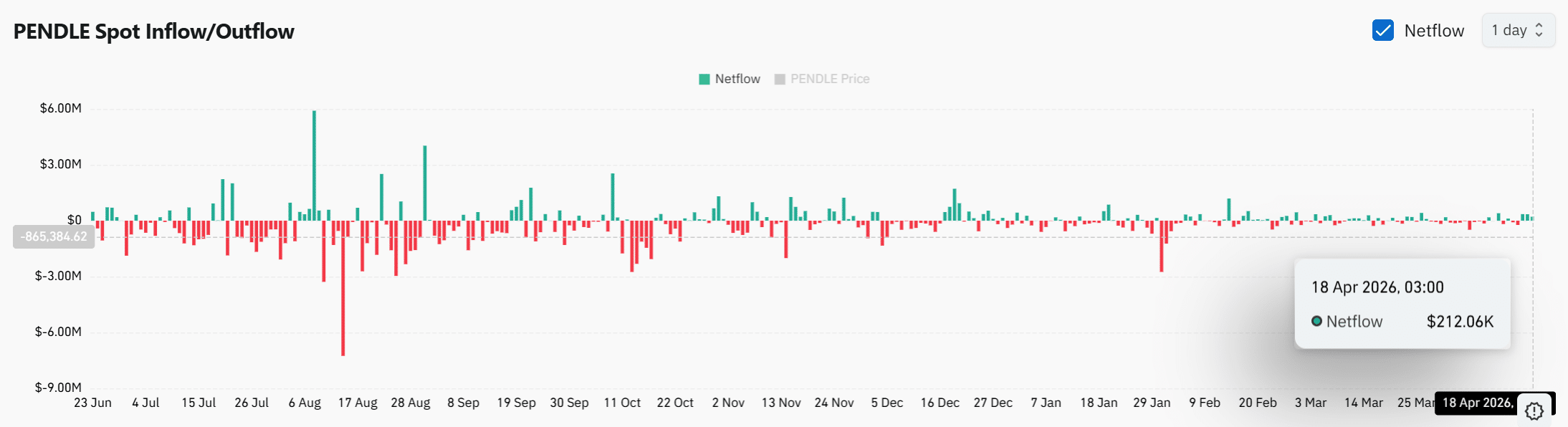Click the $212.06K value in tooltip

point(1460,322)
